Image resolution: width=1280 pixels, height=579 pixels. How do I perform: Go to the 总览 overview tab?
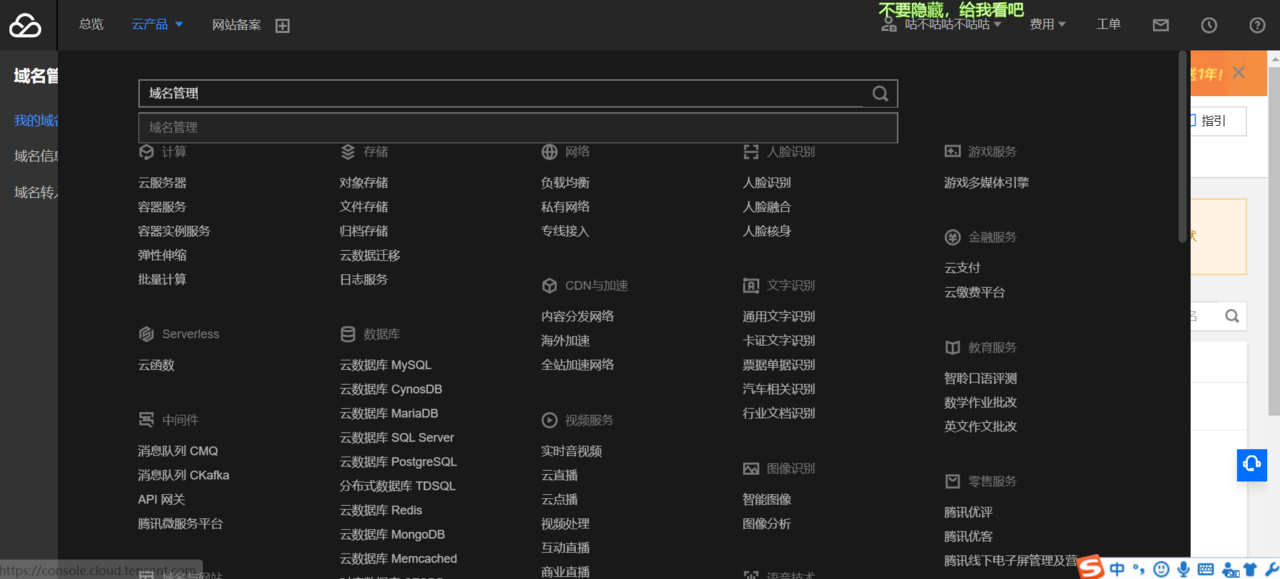pos(91,25)
